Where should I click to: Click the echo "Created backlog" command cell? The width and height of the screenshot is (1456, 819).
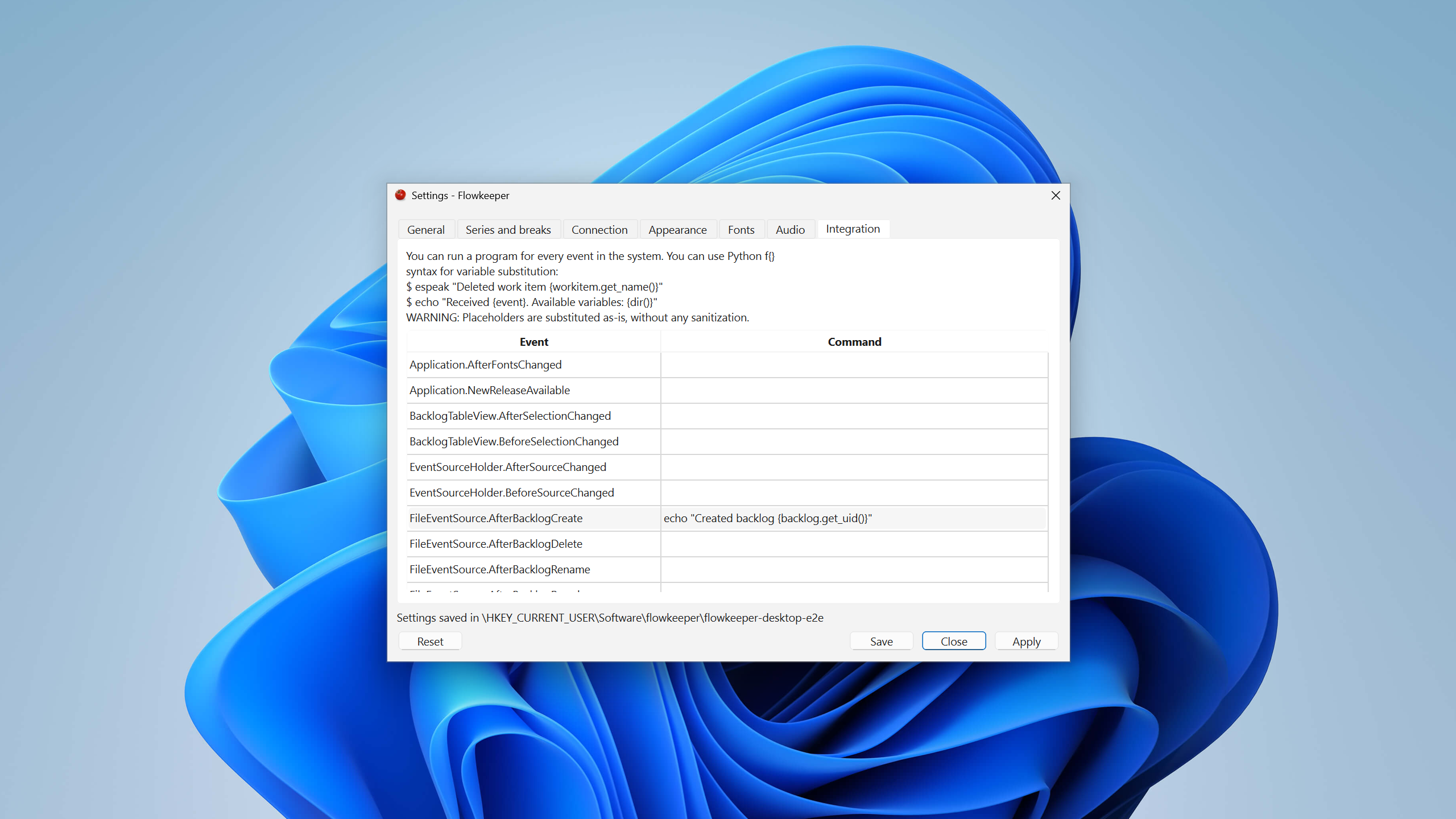pyautogui.click(x=854, y=518)
